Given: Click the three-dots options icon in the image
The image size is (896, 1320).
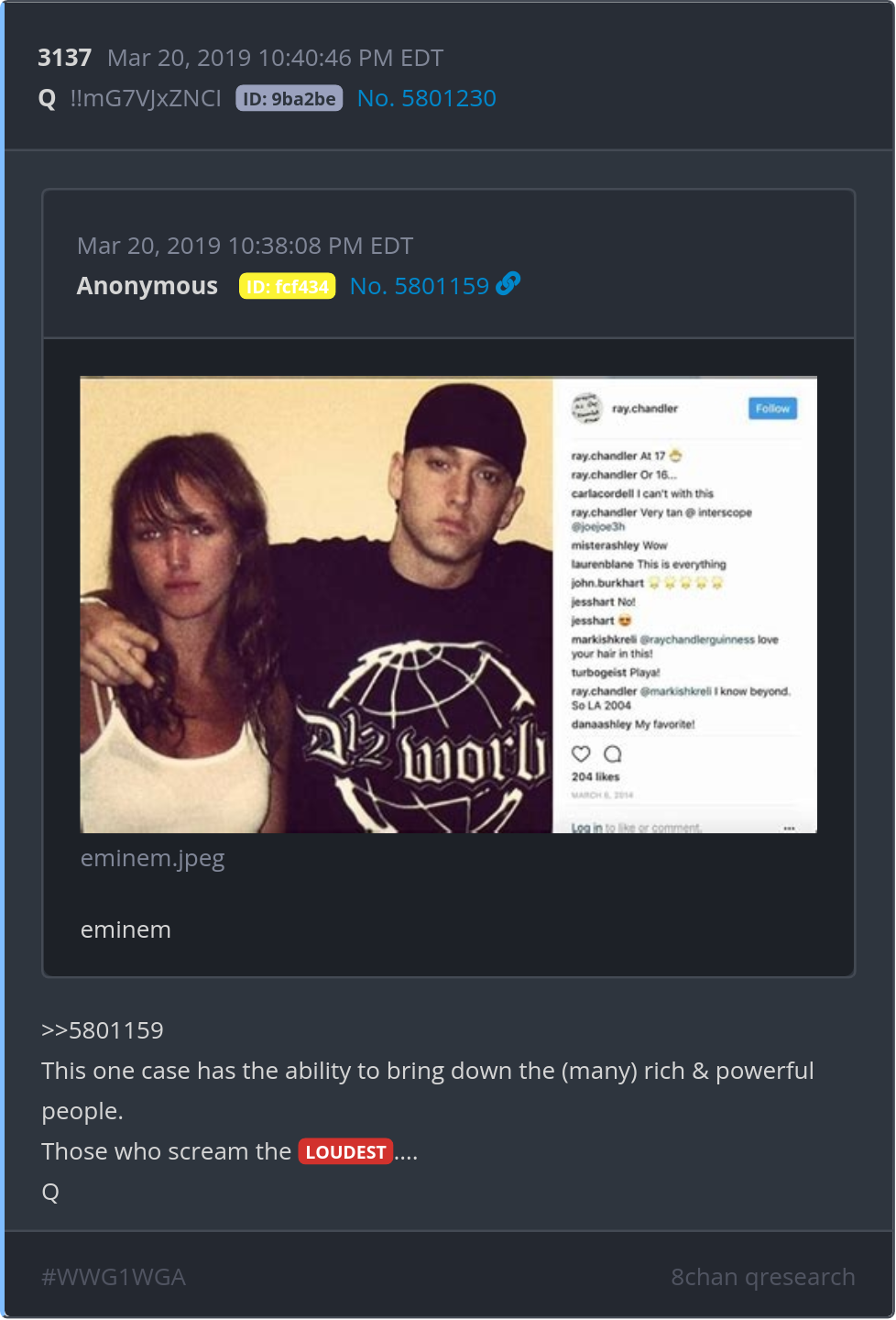Looking at the screenshot, I should [789, 828].
